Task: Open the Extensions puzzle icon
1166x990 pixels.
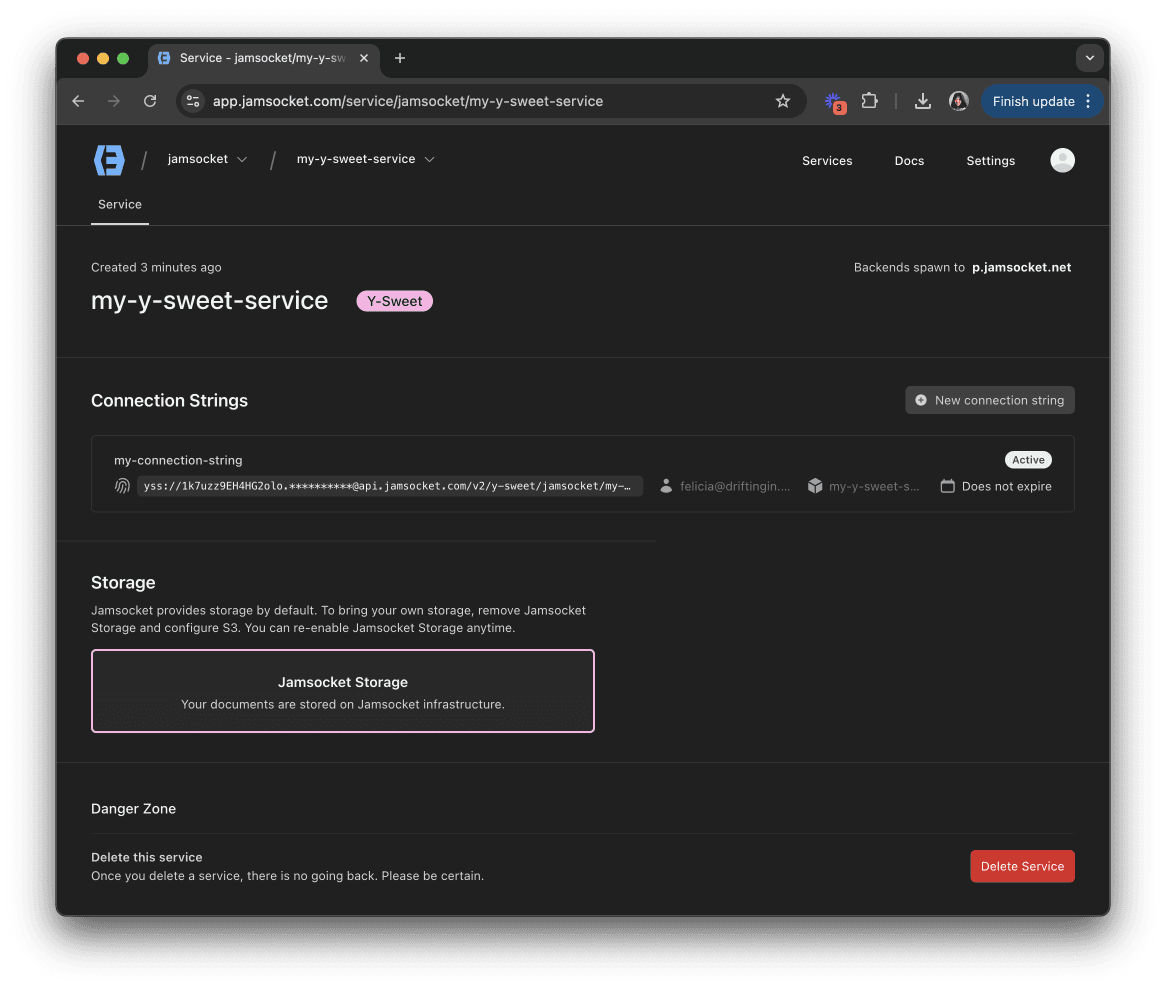Action: (x=869, y=101)
